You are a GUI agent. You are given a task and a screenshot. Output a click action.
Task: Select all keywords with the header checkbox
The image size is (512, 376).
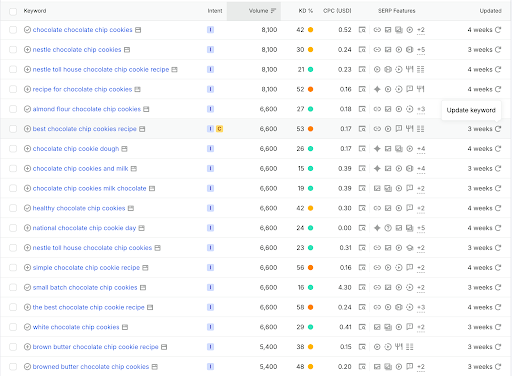tap(13, 12)
